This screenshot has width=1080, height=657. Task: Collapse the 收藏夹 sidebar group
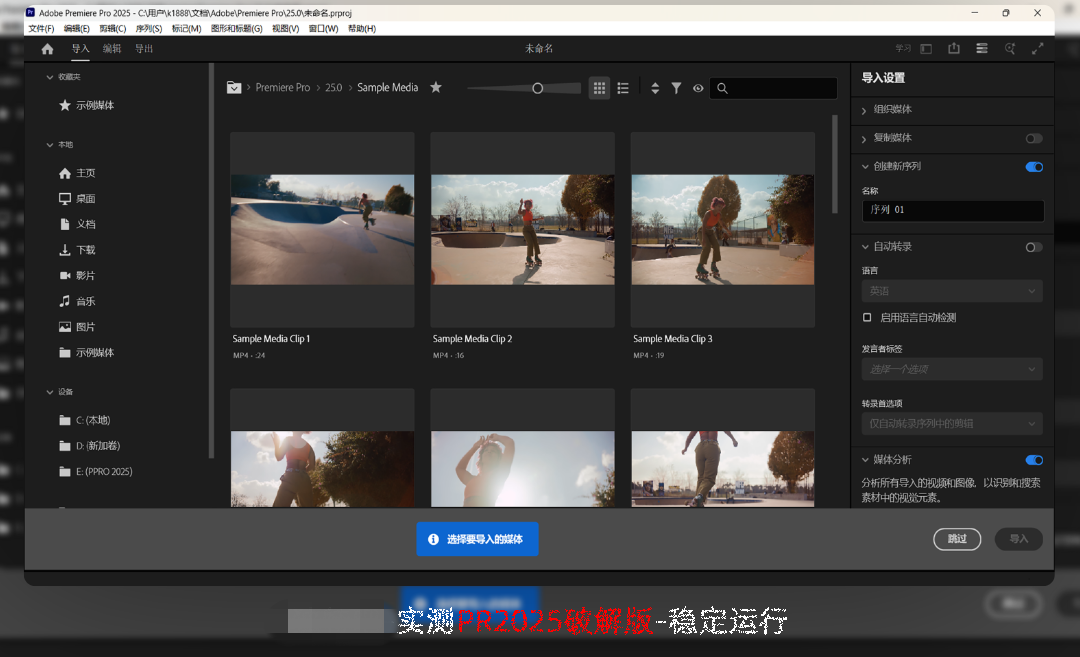tap(50, 77)
